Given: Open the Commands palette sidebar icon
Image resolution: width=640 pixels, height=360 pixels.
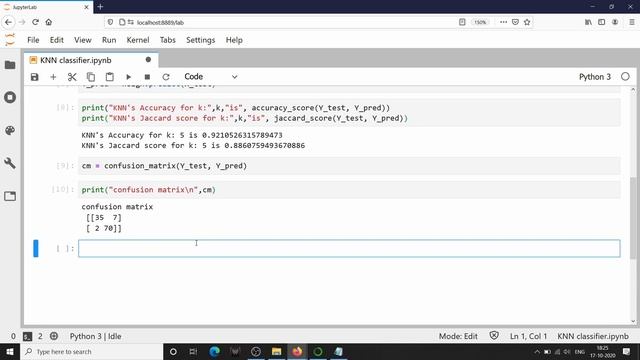Looking at the screenshot, I should pyautogui.click(x=10, y=130).
